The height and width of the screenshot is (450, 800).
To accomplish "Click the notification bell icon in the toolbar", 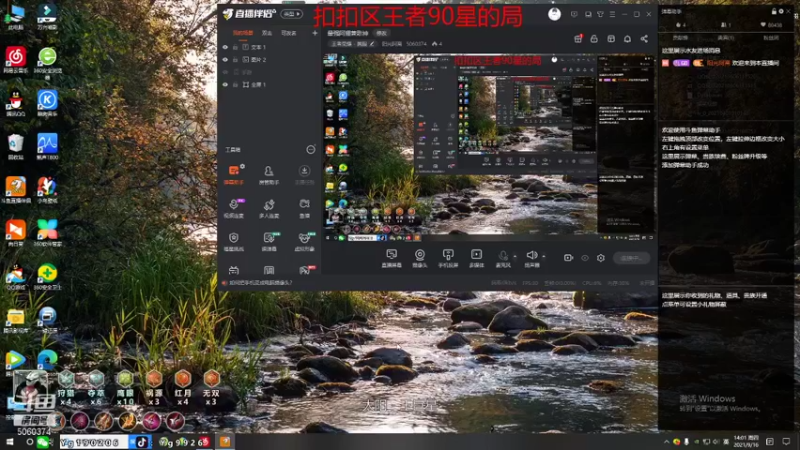I will pyautogui.click(x=627, y=39).
